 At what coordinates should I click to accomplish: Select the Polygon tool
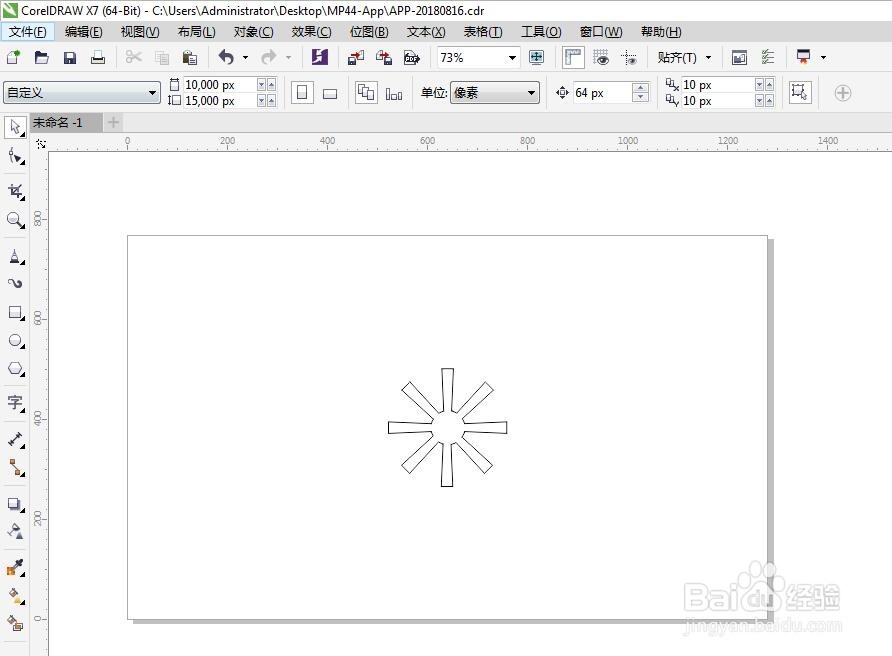(15, 369)
